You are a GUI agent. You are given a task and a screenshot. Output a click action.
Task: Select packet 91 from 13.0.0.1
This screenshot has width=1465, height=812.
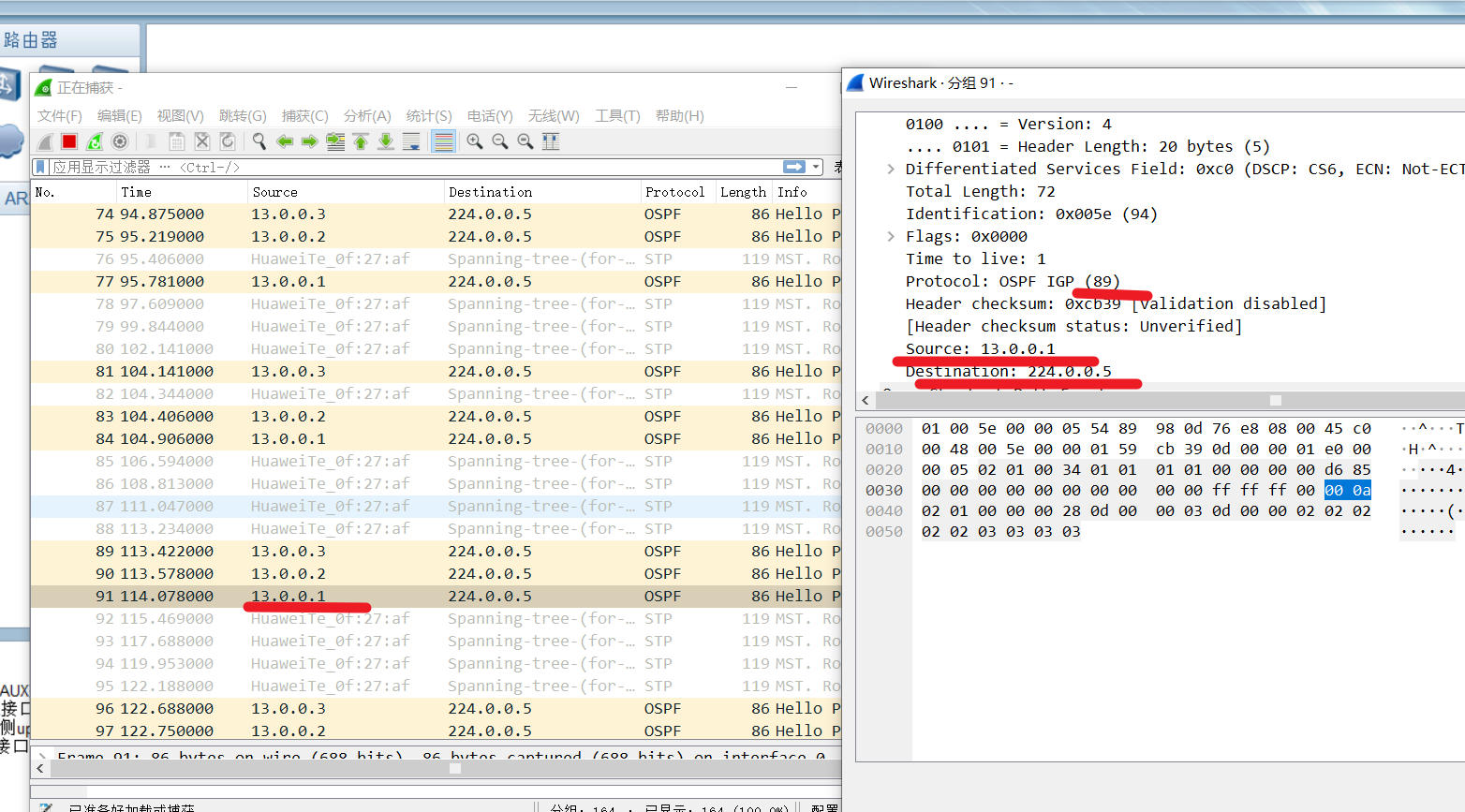click(x=436, y=597)
